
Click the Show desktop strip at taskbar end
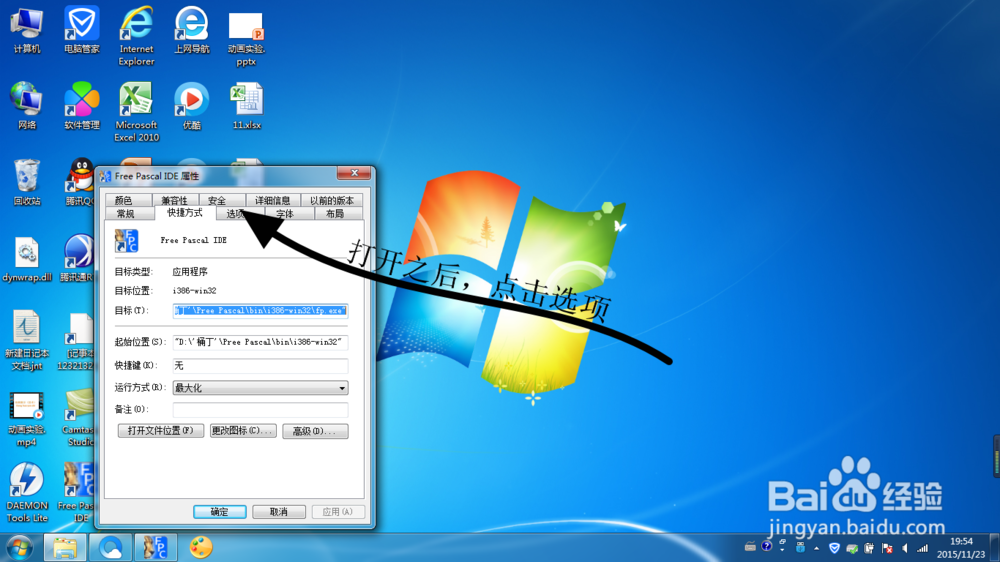(x=994, y=547)
